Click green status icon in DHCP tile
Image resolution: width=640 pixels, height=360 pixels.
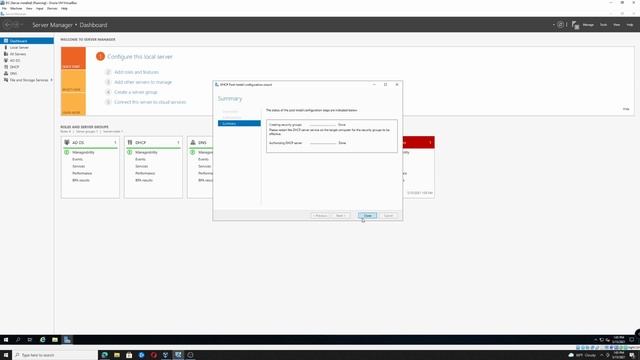tap(129, 152)
